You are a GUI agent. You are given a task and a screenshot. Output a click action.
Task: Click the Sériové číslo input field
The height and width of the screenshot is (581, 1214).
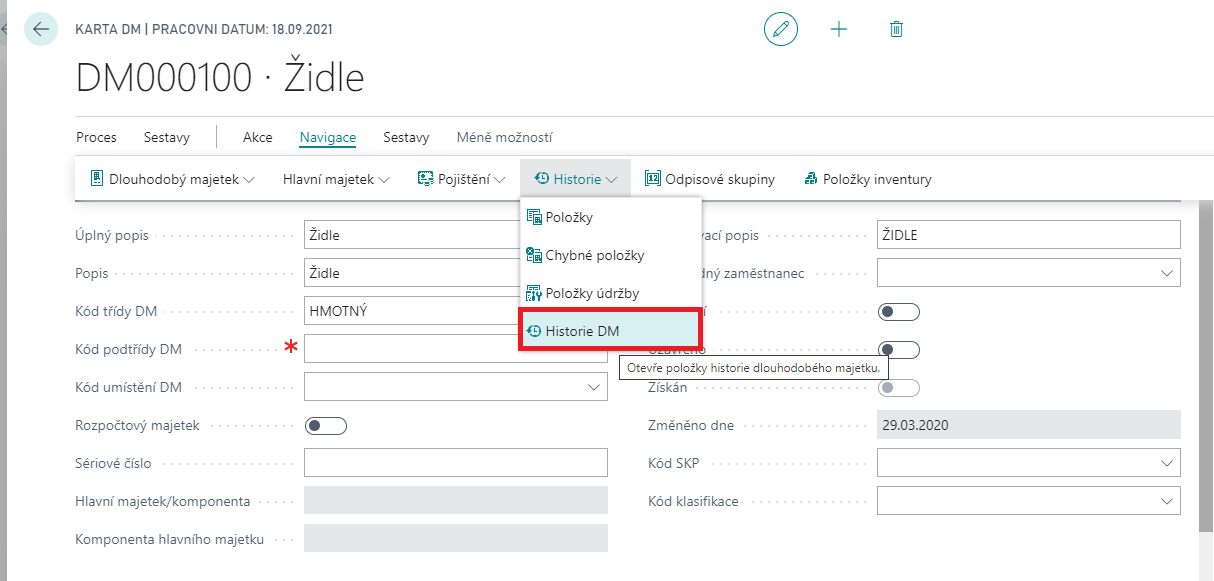pos(455,463)
